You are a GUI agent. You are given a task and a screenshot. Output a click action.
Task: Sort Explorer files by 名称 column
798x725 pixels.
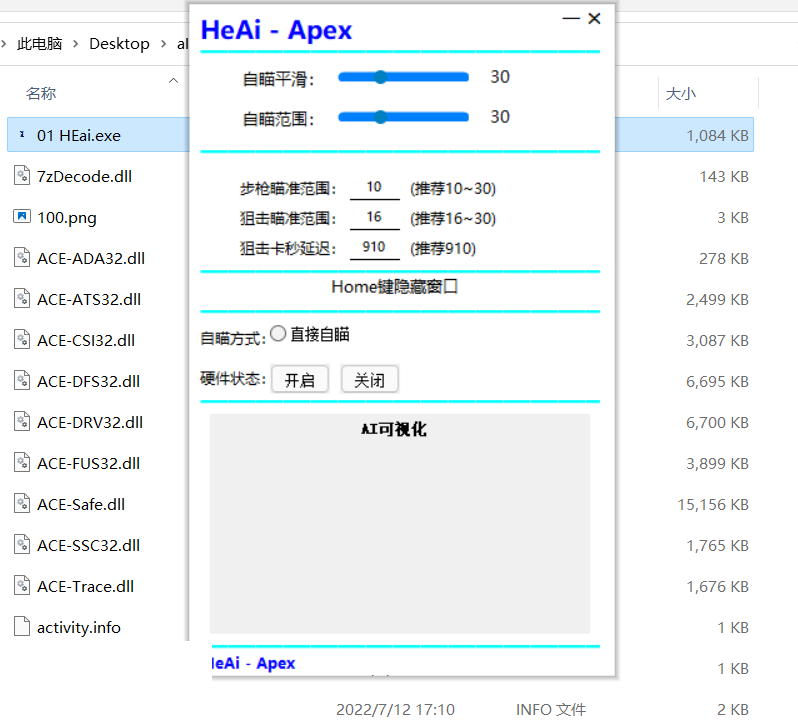[x=41, y=94]
